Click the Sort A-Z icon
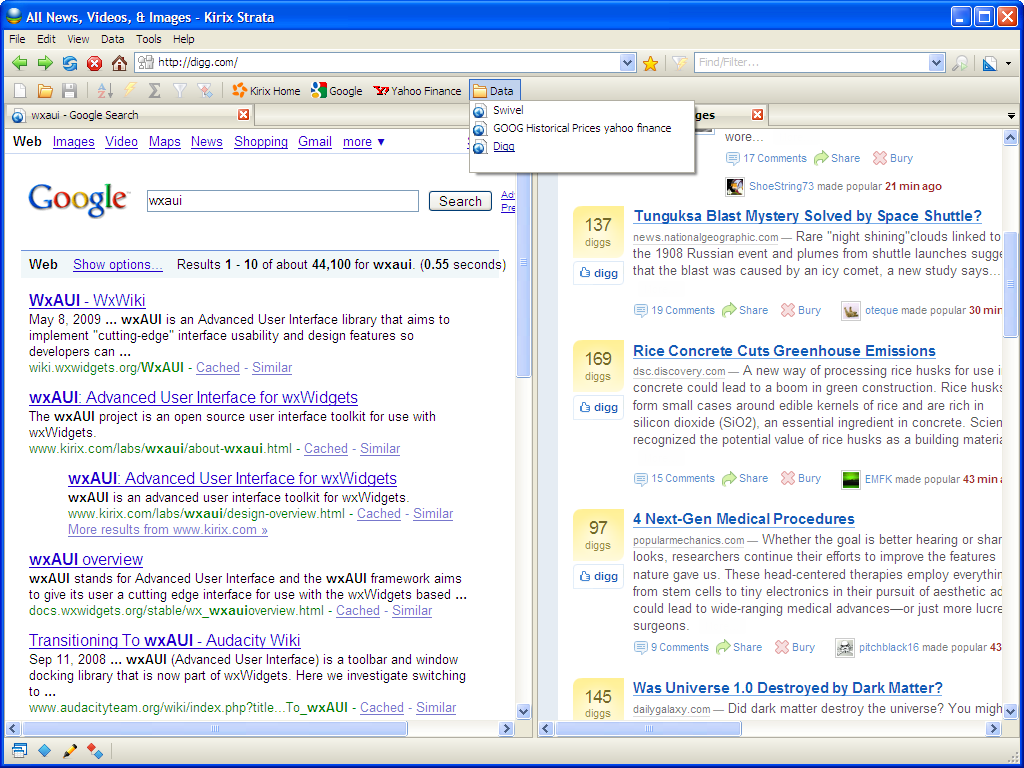 [x=104, y=91]
